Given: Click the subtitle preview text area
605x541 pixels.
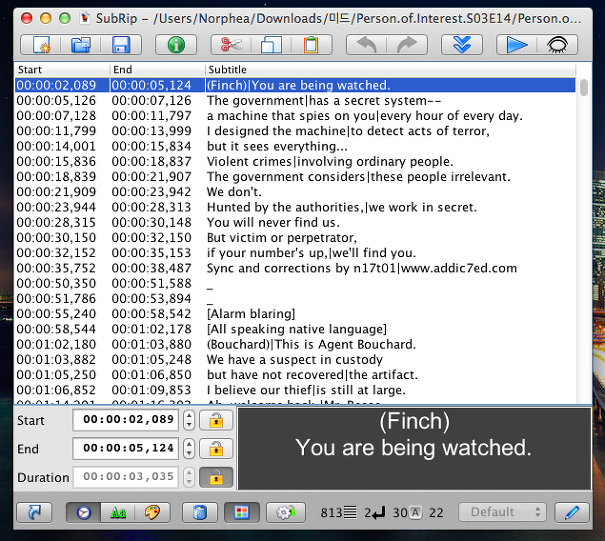Looking at the screenshot, I should tap(414, 449).
